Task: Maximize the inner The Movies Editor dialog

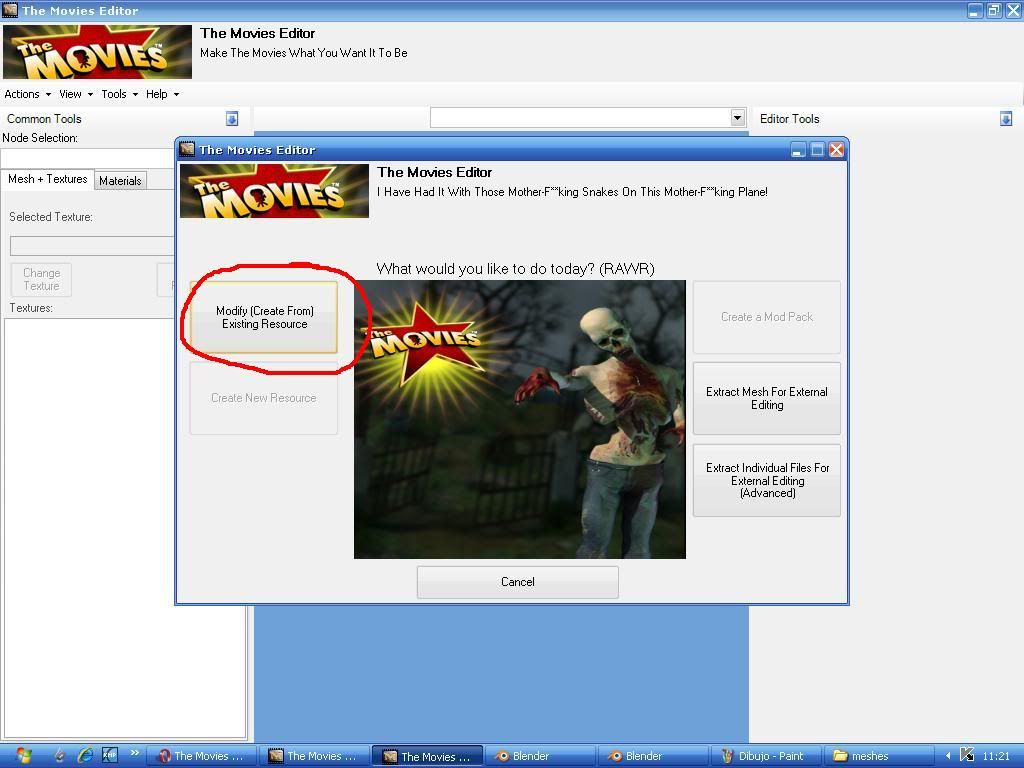Action: [817, 150]
